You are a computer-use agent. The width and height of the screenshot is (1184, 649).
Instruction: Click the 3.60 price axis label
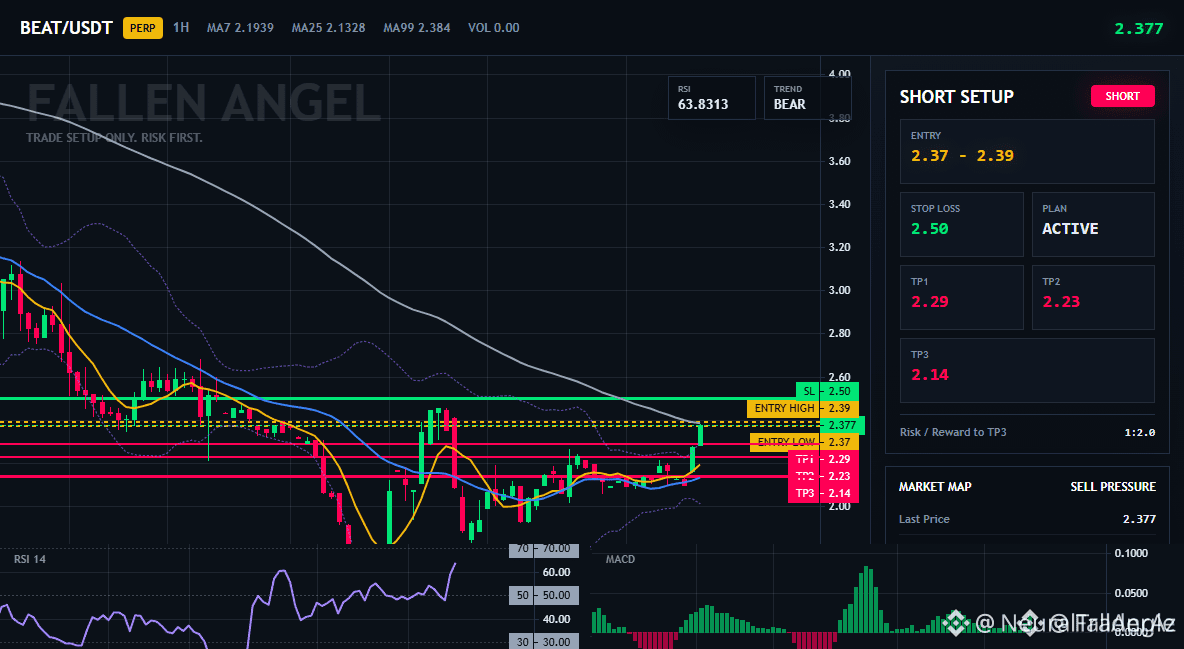point(840,161)
